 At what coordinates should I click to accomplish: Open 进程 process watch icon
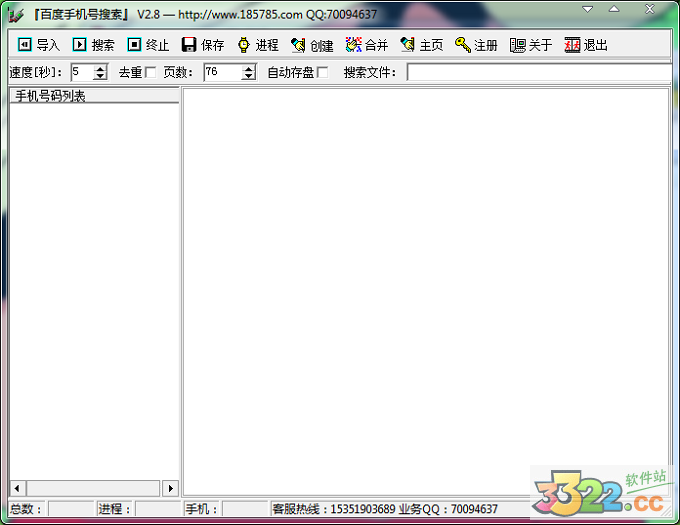244,45
